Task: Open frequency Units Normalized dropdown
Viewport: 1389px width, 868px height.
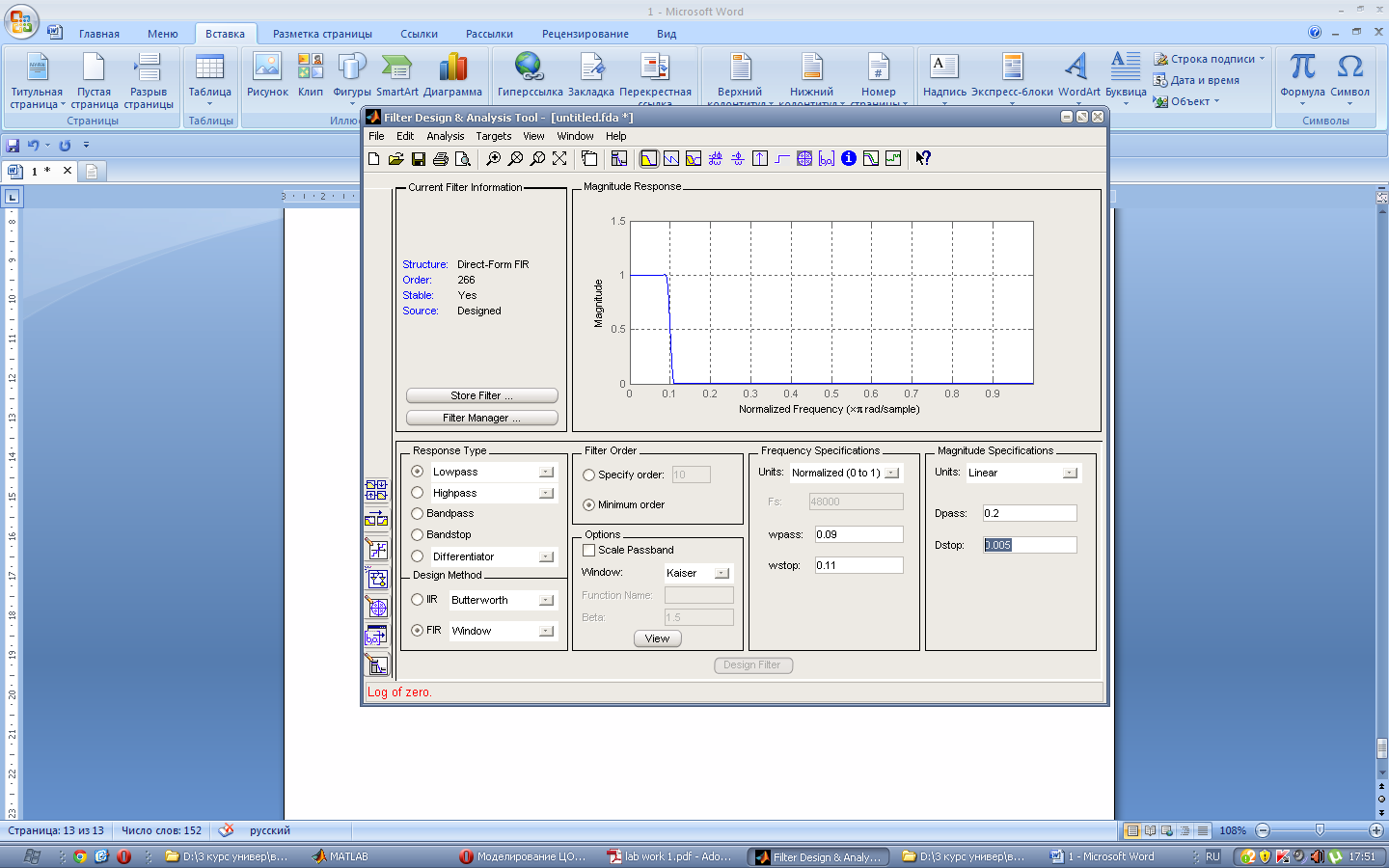Action: pyautogui.click(x=892, y=474)
